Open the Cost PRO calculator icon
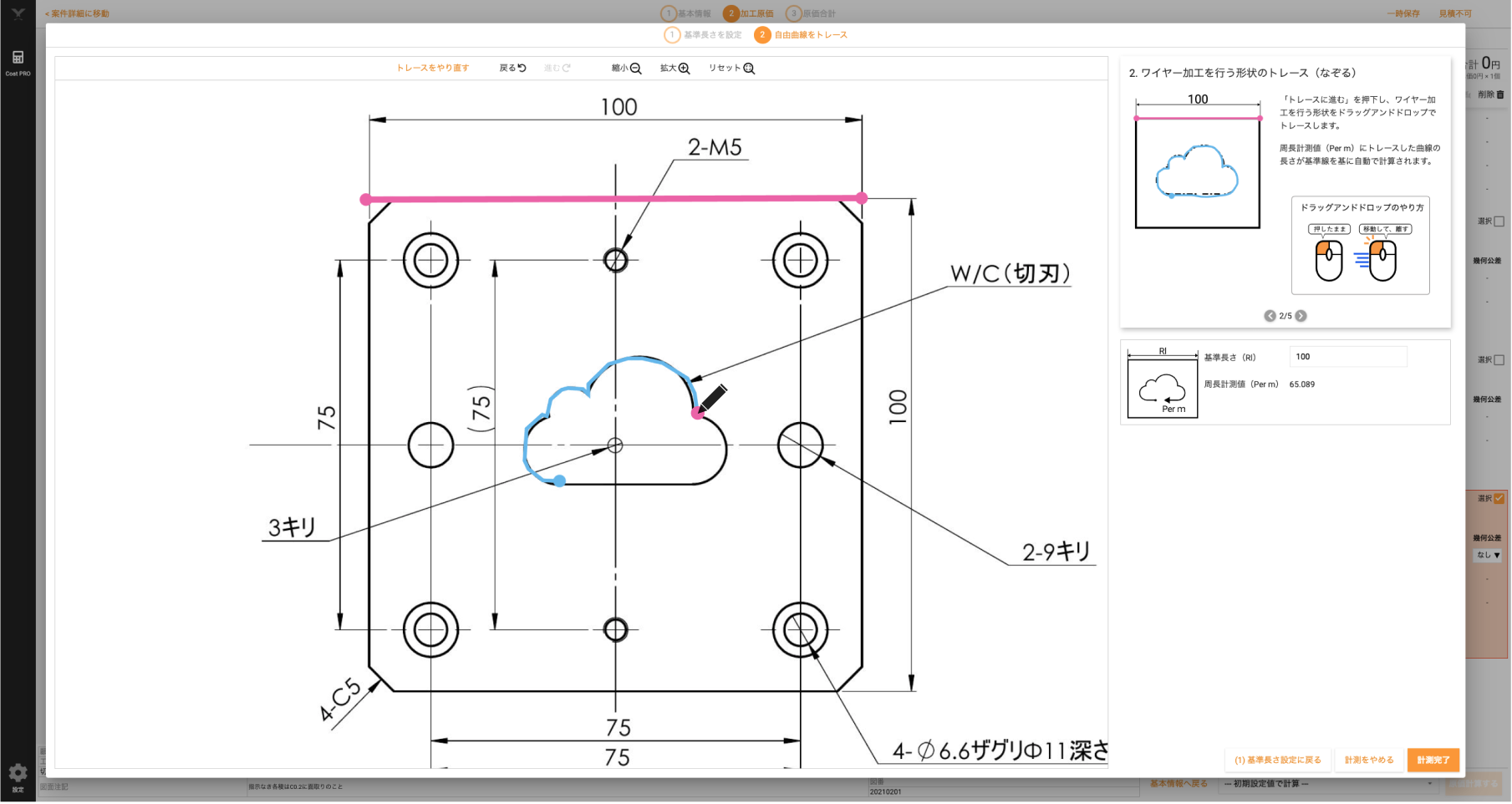Image resolution: width=1512 pixels, height=804 pixels. 18,58
